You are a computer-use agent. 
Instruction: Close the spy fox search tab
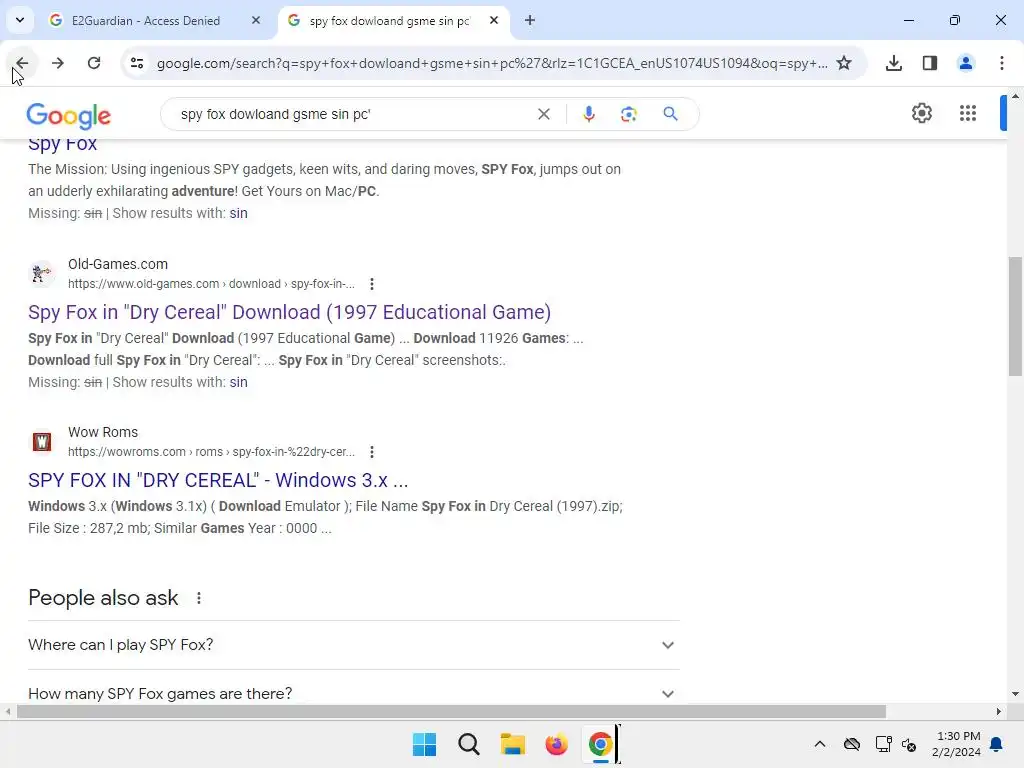coord(494,20)
